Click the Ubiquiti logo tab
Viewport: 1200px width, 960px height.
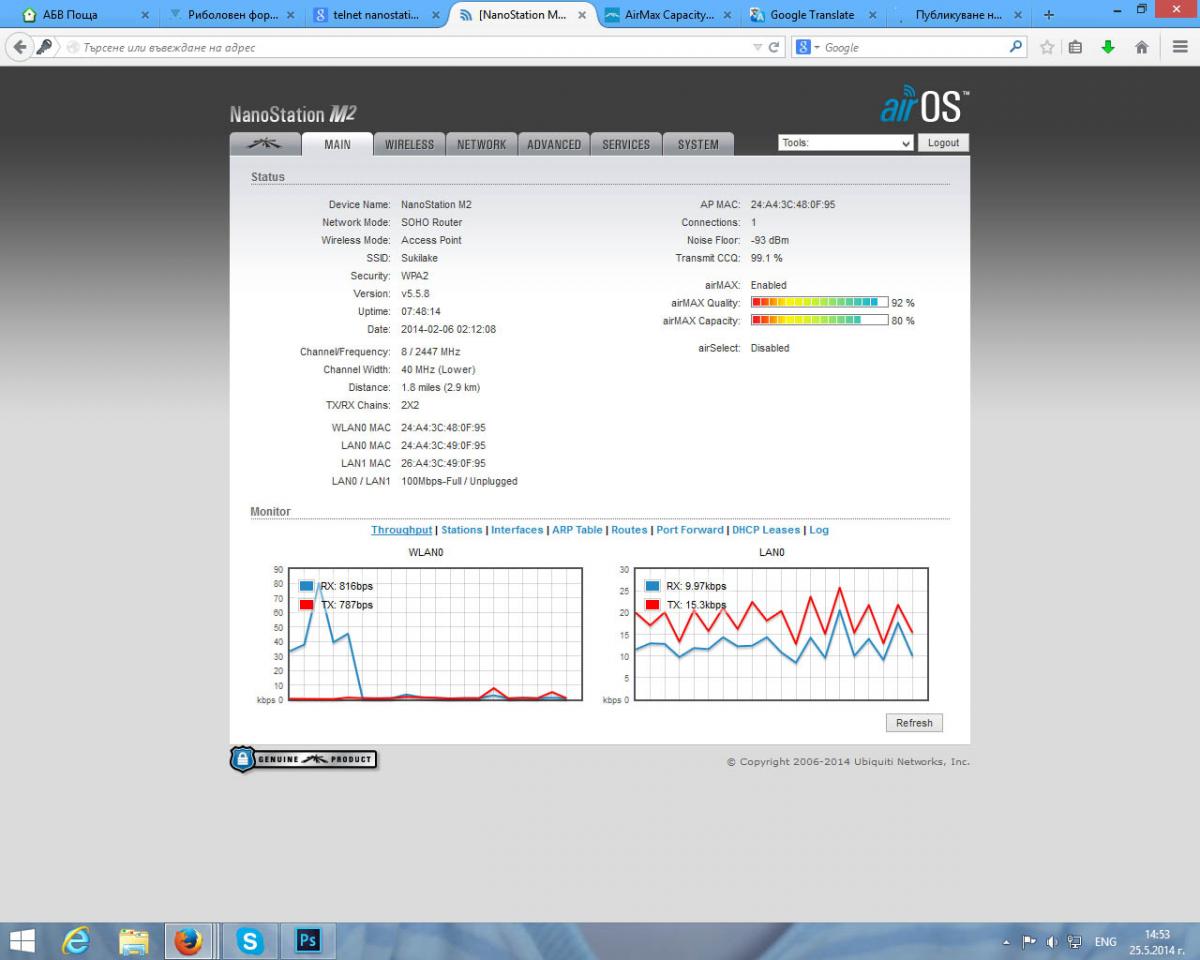(265, 144)
